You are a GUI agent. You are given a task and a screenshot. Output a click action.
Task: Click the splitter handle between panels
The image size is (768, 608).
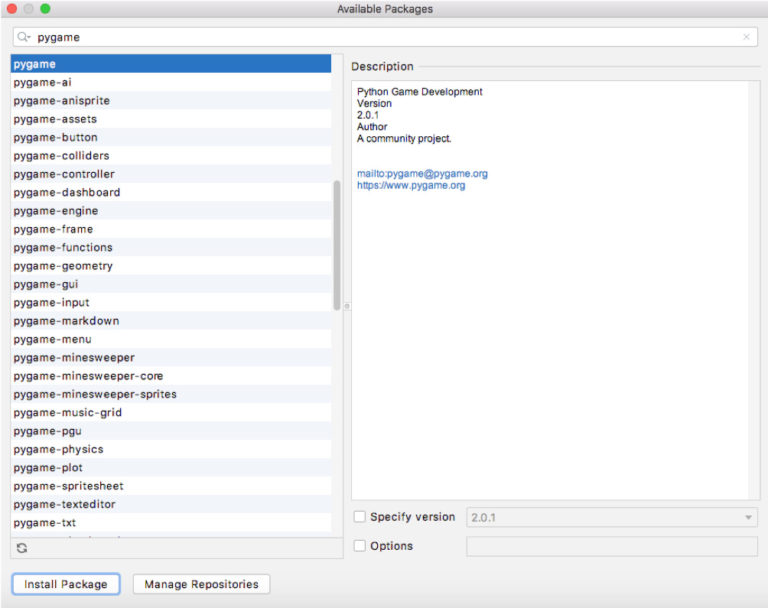click(346, 306)
